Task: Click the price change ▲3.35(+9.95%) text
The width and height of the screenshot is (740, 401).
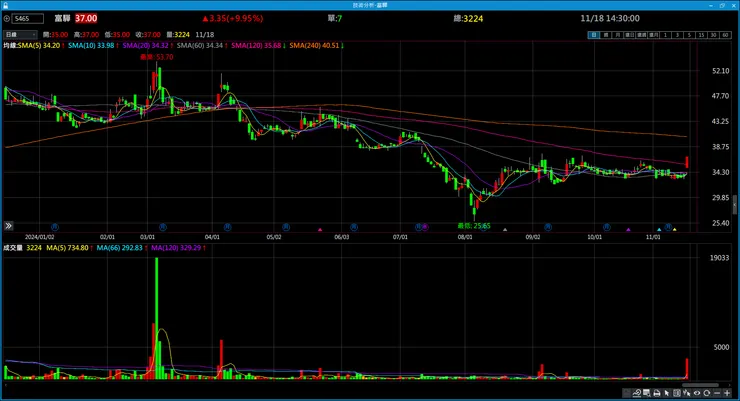Action: [x=233, y=18]
